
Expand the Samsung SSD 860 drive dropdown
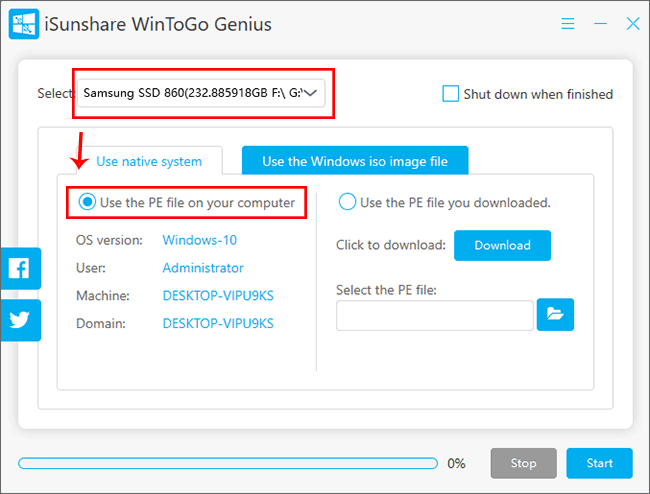pyautogui.click(x=201, y=93)
